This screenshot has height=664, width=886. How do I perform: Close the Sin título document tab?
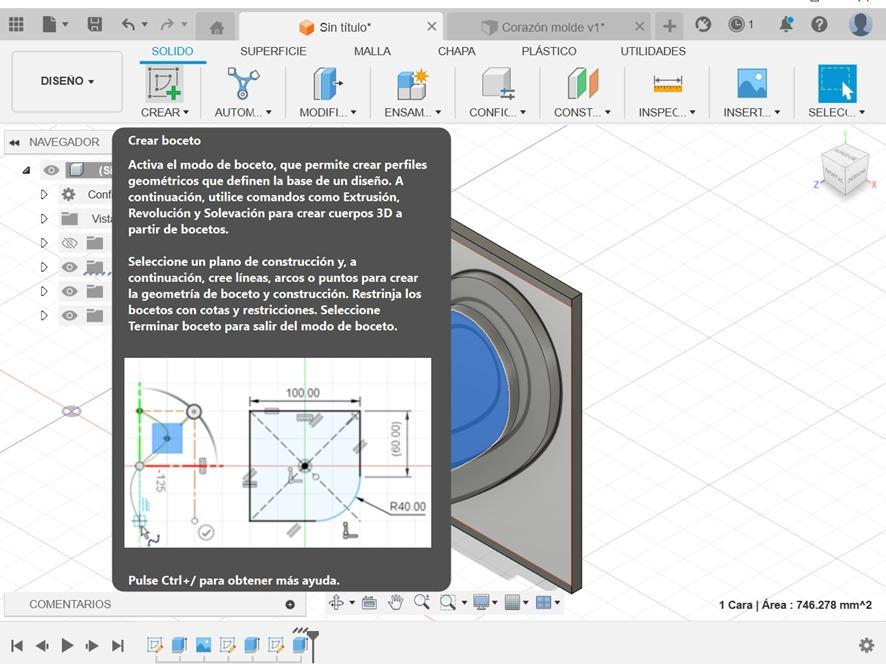tap(431, 27)
